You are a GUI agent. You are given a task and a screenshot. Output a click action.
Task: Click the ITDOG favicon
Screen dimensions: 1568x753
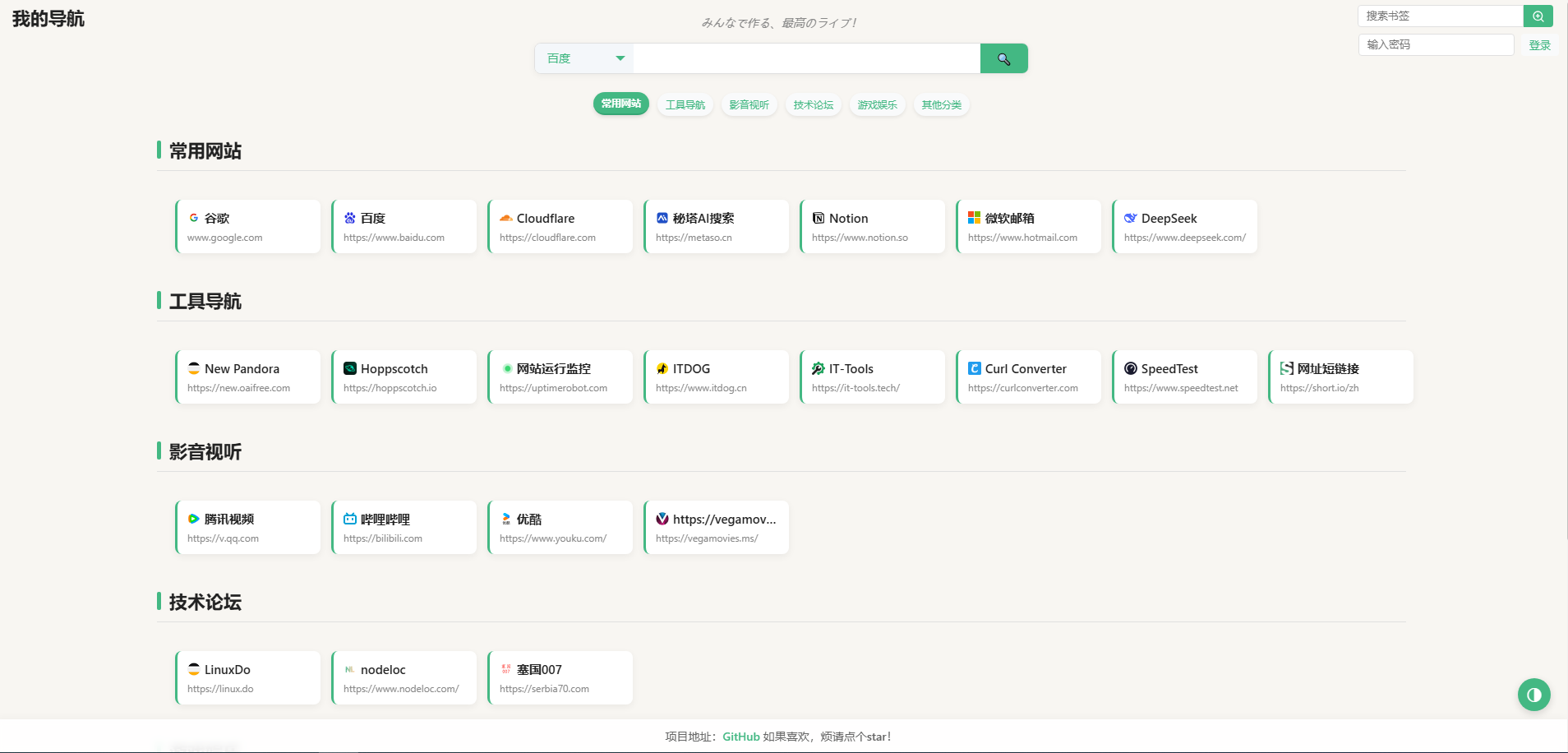[x=662, y=368]
